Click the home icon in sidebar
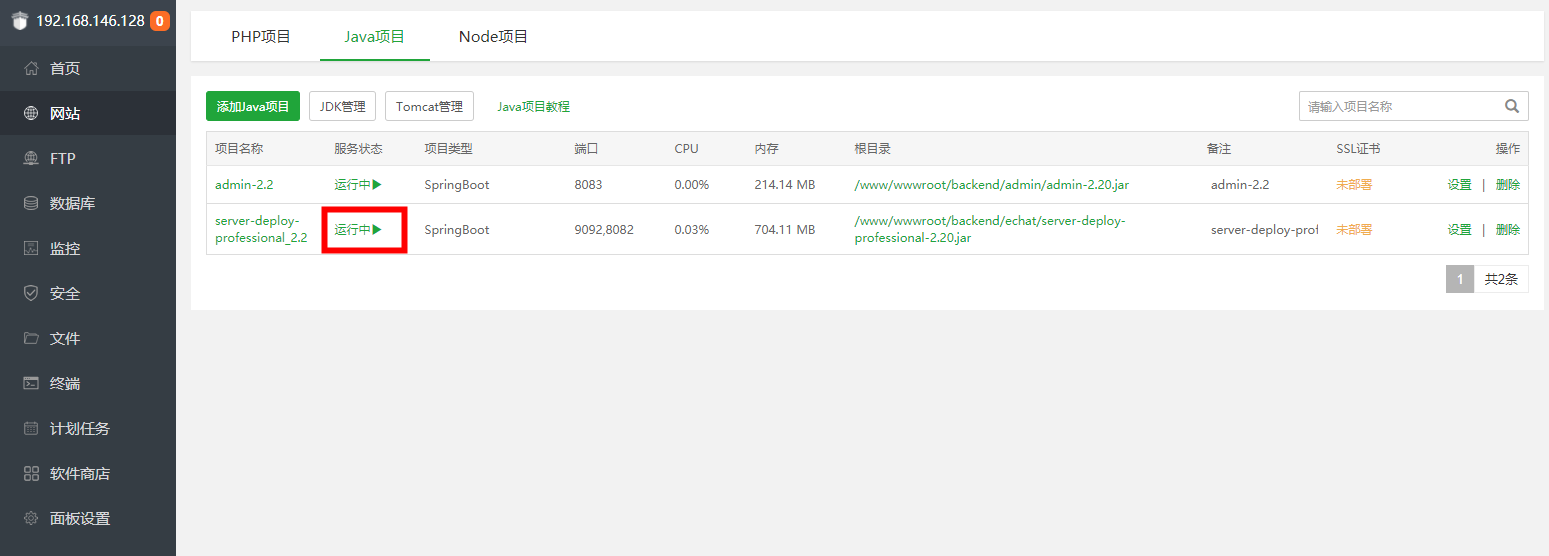This screenshot has width=1549, height=556. [x=31, y=69]
